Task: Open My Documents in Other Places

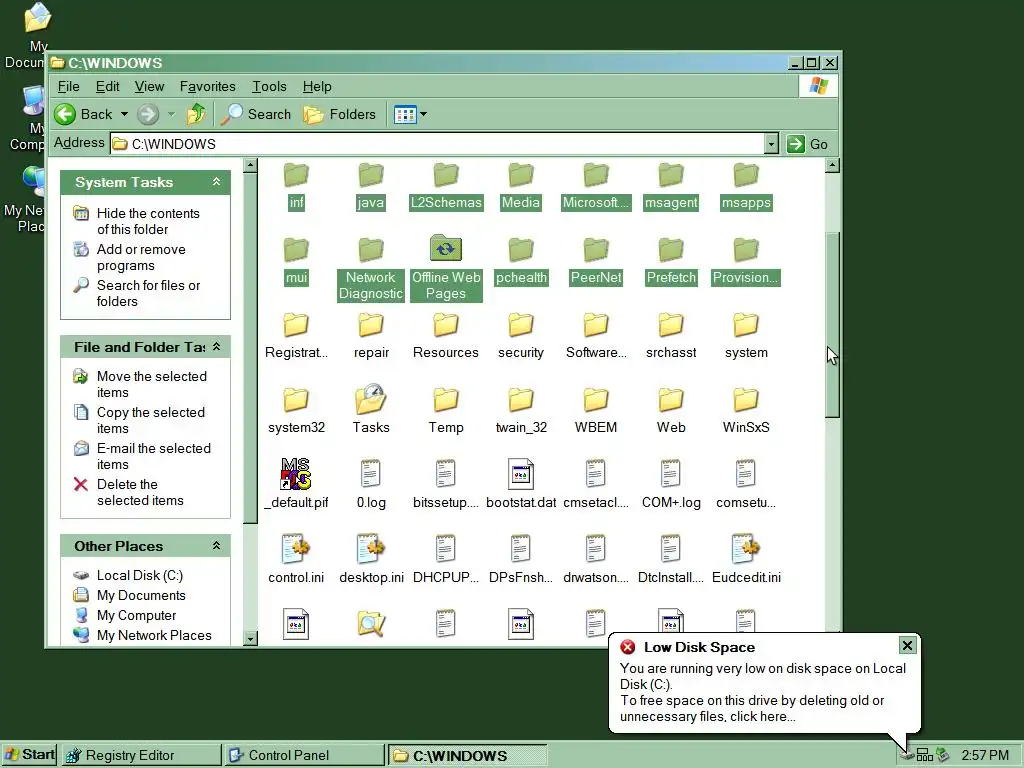Action: pos(141,596)
